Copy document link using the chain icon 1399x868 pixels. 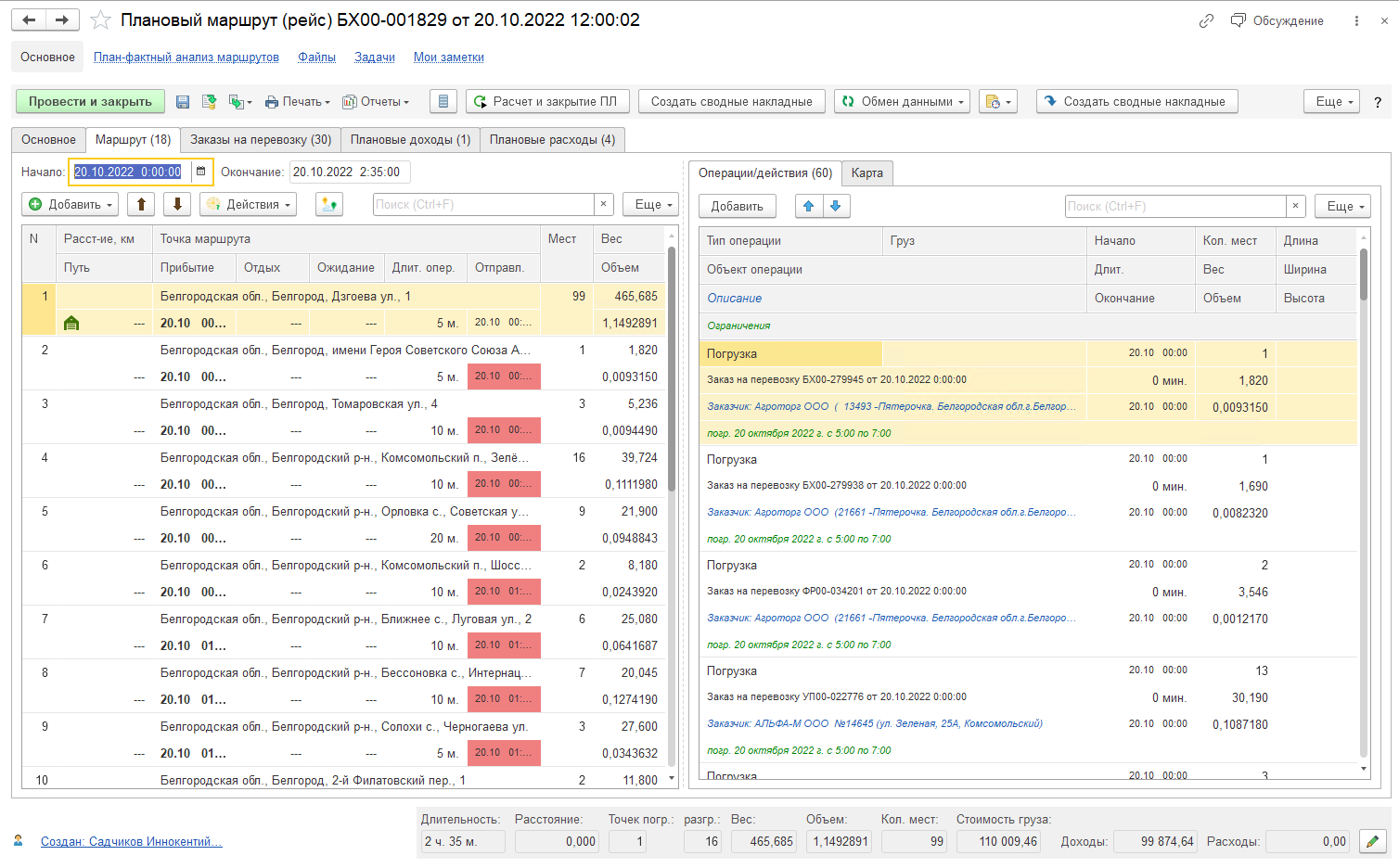point(1206,20)
